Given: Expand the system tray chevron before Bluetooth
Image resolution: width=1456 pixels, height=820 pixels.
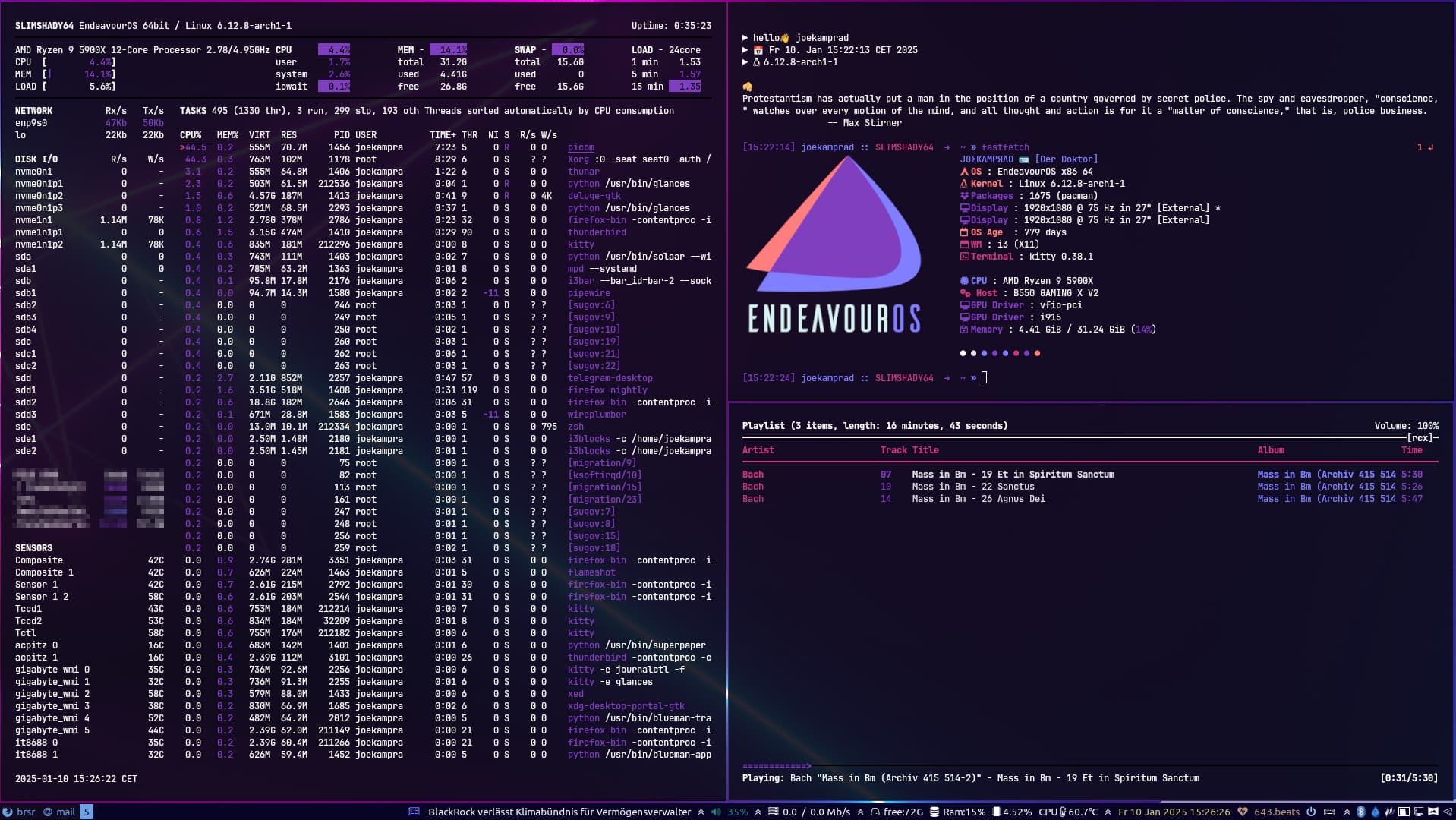Looking at the screenshot, I should (1347, 812).
